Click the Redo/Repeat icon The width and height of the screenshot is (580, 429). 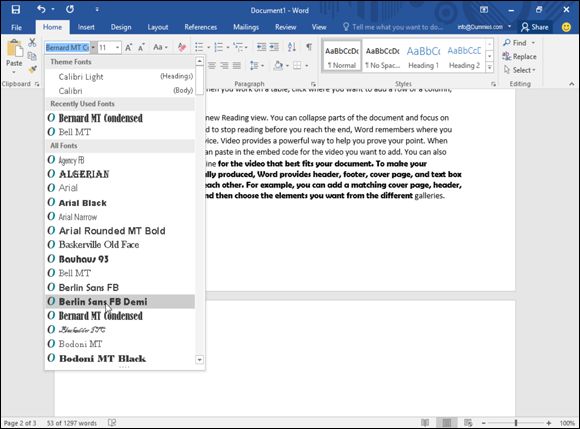[70, 9]
